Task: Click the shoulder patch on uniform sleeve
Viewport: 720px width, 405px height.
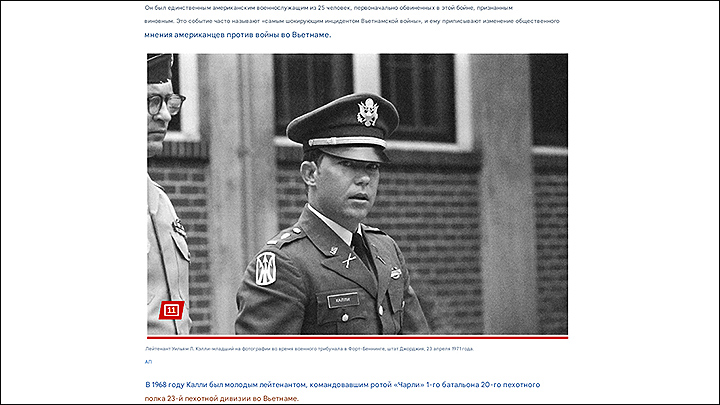Action: click(x=267, y=268)
